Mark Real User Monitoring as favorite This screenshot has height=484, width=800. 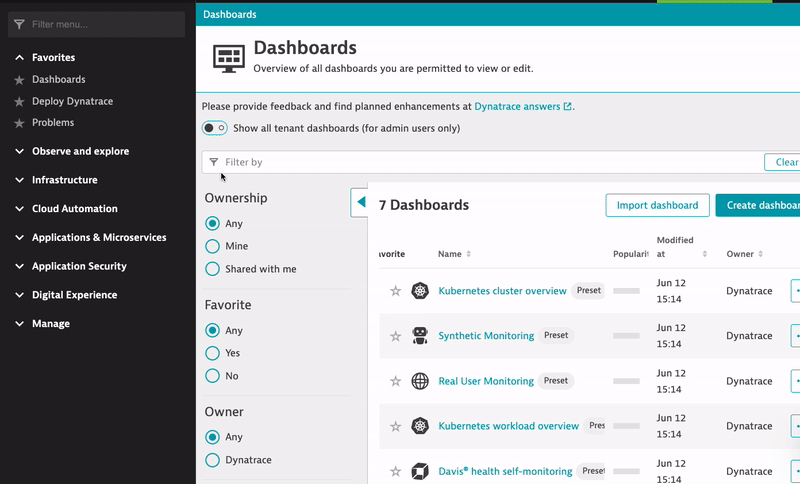click(395, 381)
